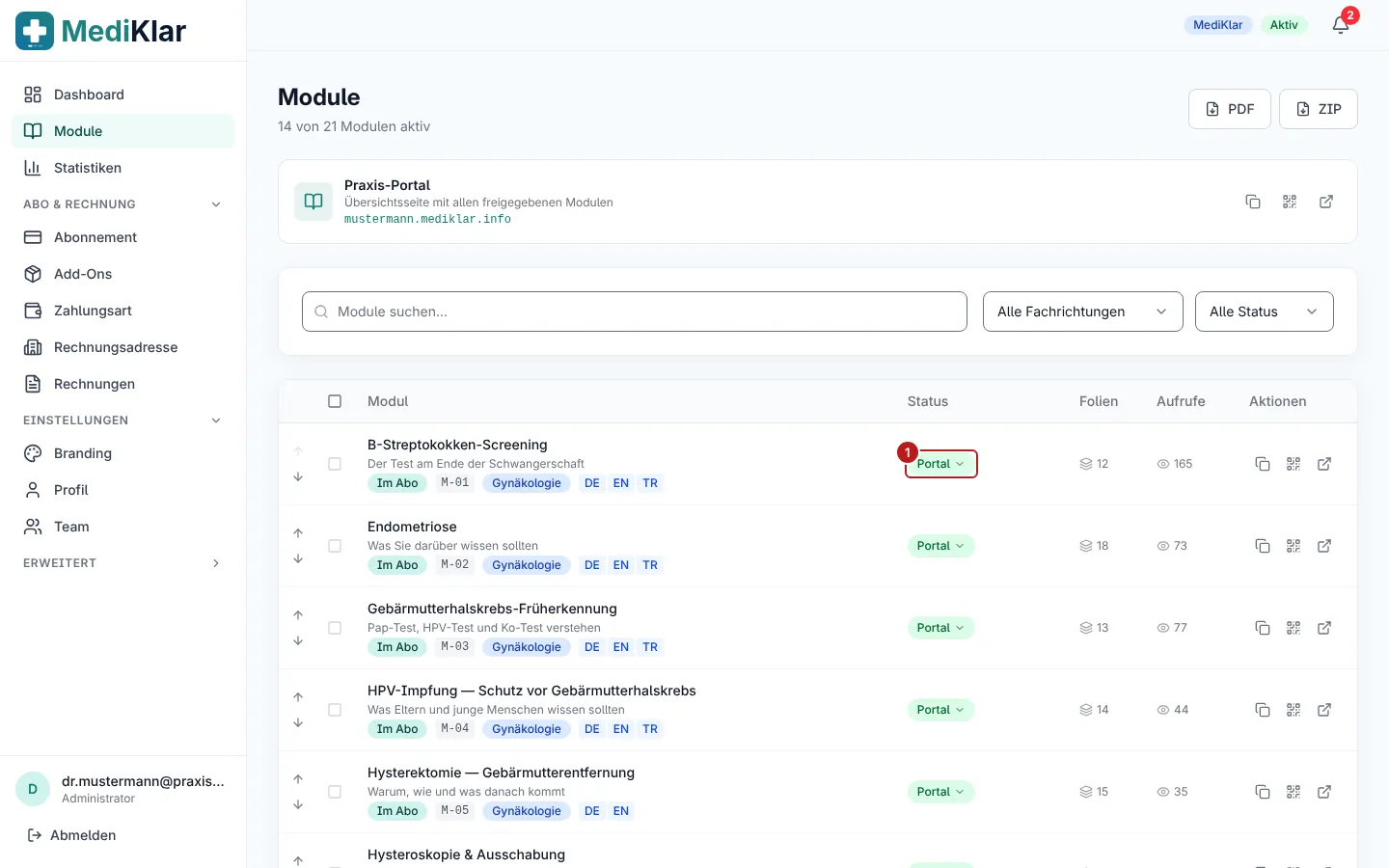Move B-Streptokokken-Screening module down
The image size is (1389, 868).
tap(298, 476)
